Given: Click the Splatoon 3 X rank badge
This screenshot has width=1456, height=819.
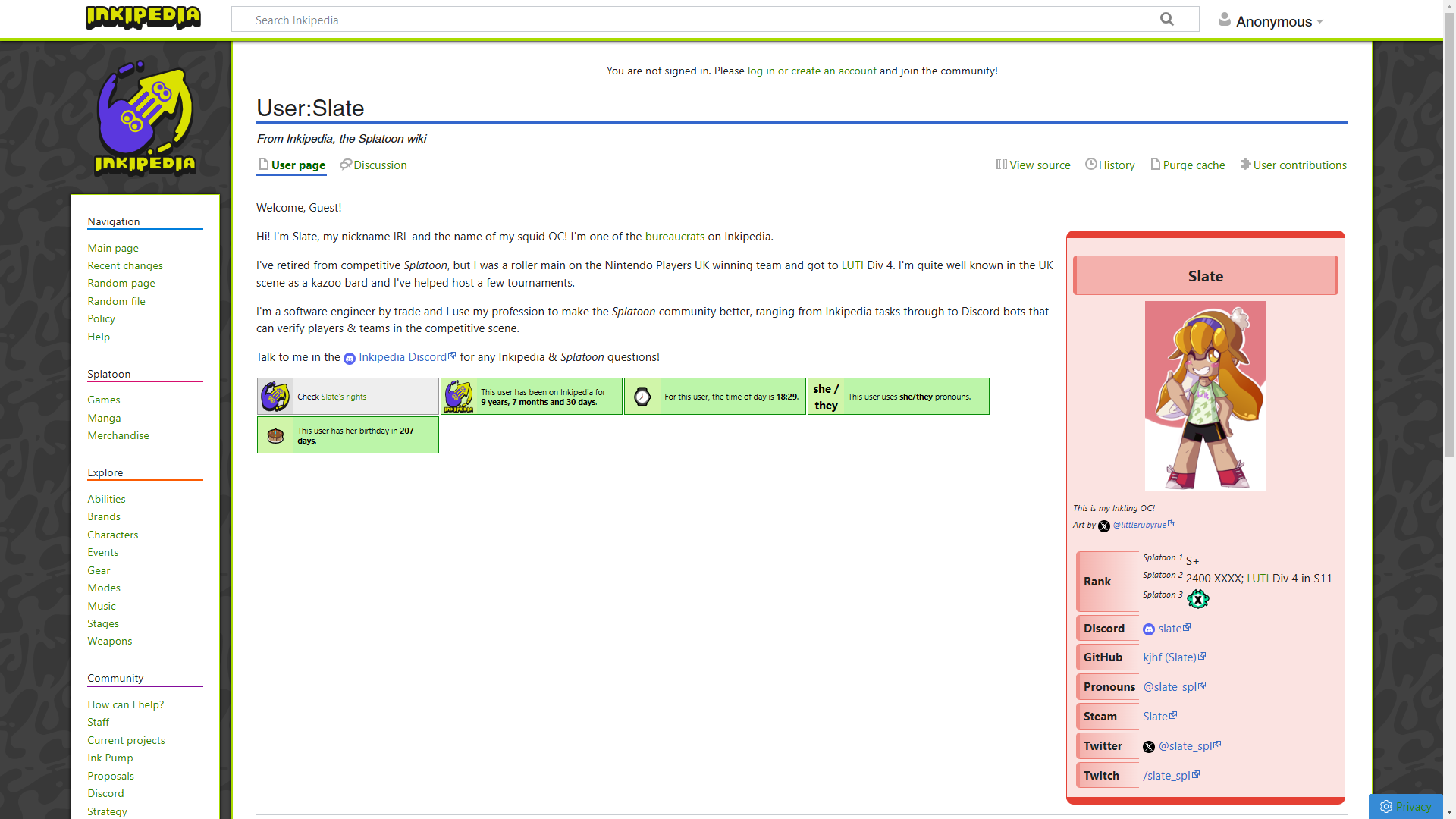Looking at the screenshot, I should 1198,599.
